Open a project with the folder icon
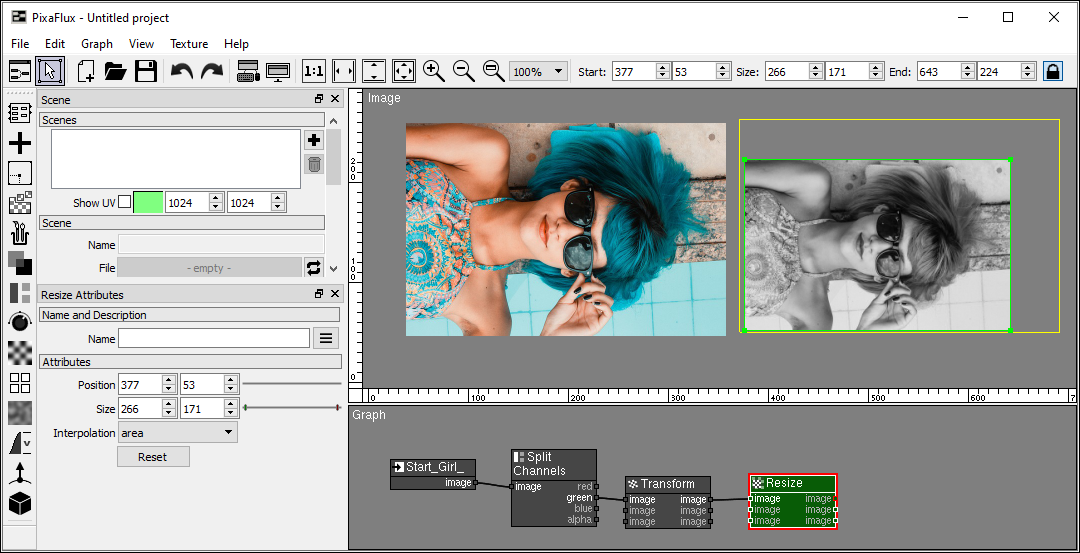 click(x=115, y=71)
